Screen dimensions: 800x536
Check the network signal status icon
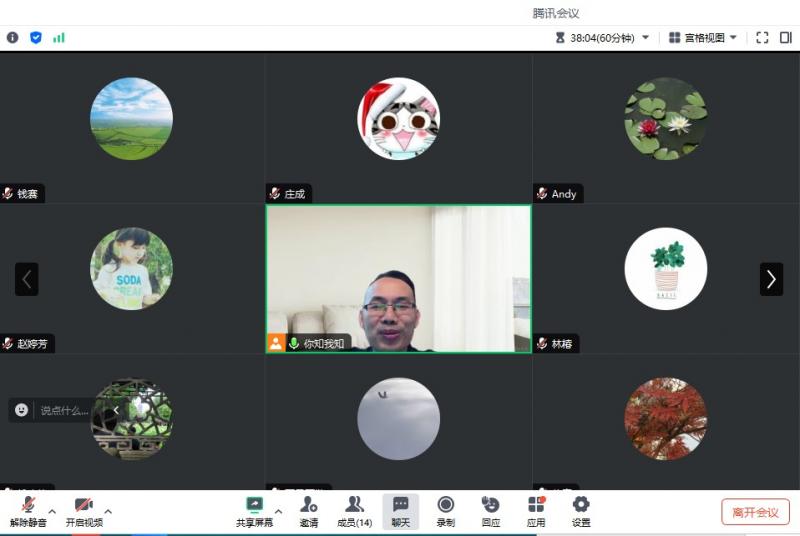pyautogui.click(x=59, y=38)
